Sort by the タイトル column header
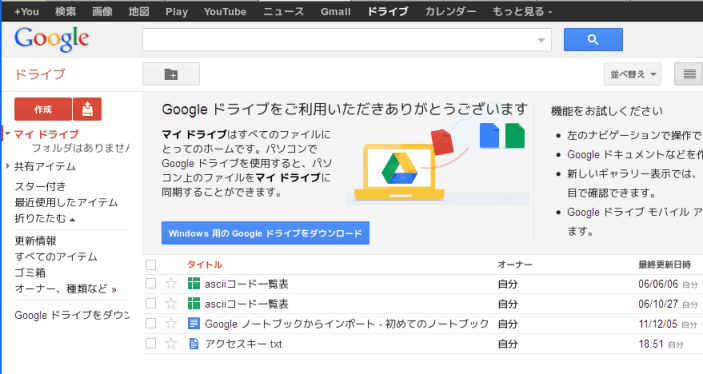703x374 pixels. coord(204,265)
